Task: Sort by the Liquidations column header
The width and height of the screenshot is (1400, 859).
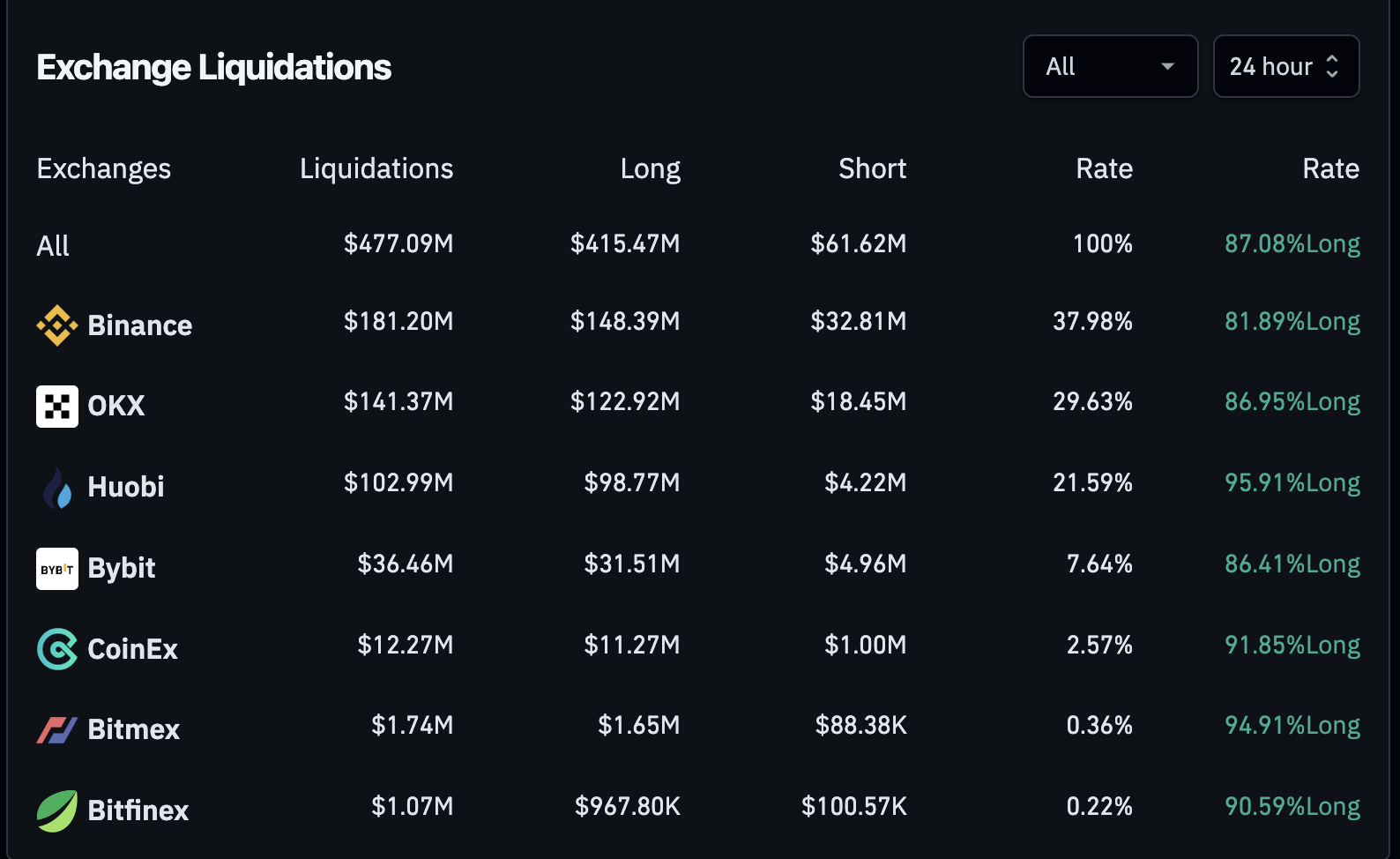Action: [376, 168]
